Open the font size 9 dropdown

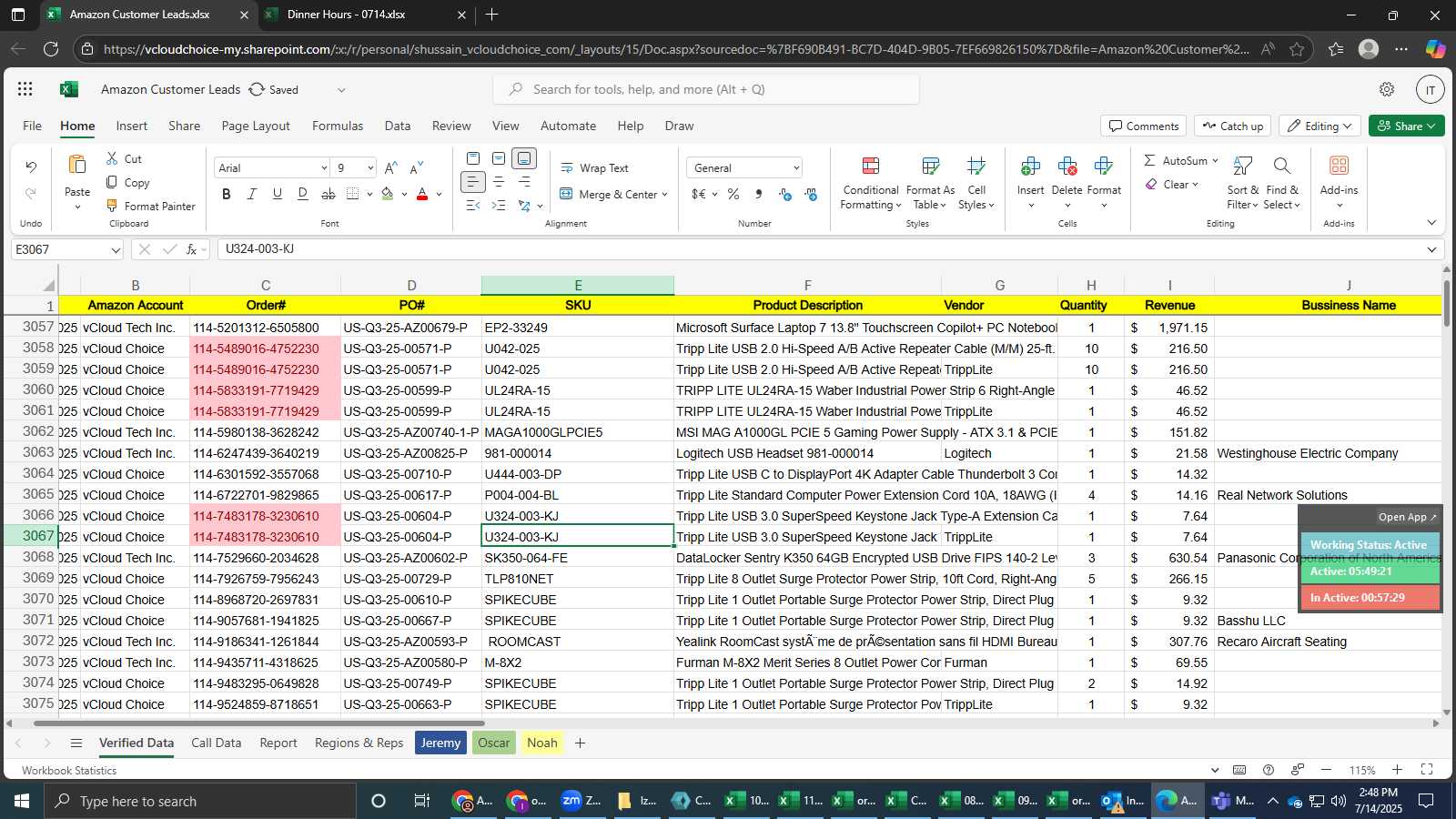pos(369,167)
